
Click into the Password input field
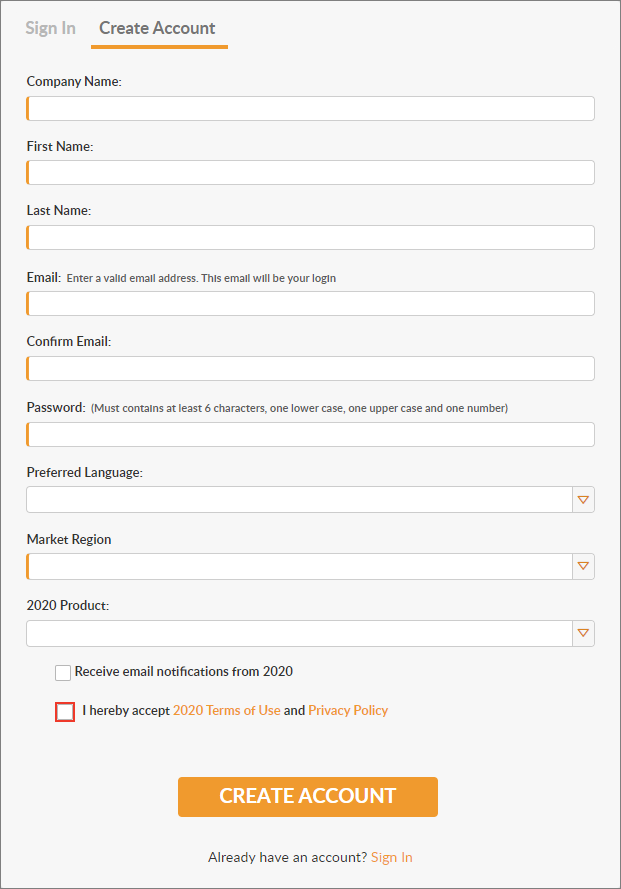point(310,434)
